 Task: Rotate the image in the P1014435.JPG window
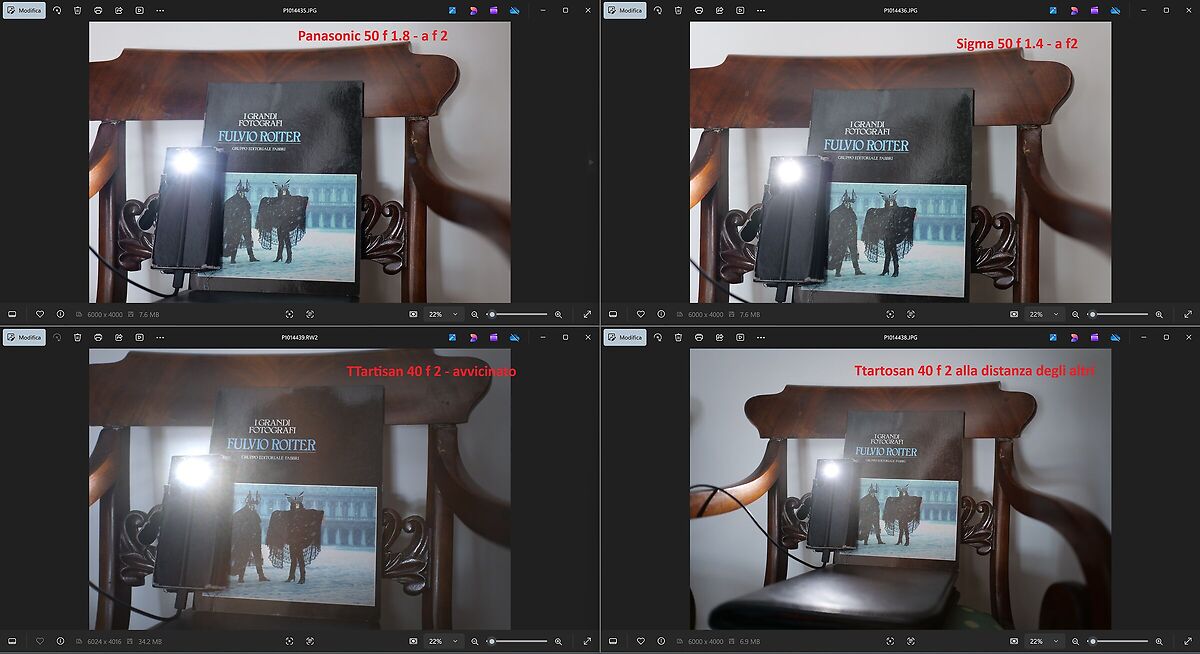coord(57,10)
